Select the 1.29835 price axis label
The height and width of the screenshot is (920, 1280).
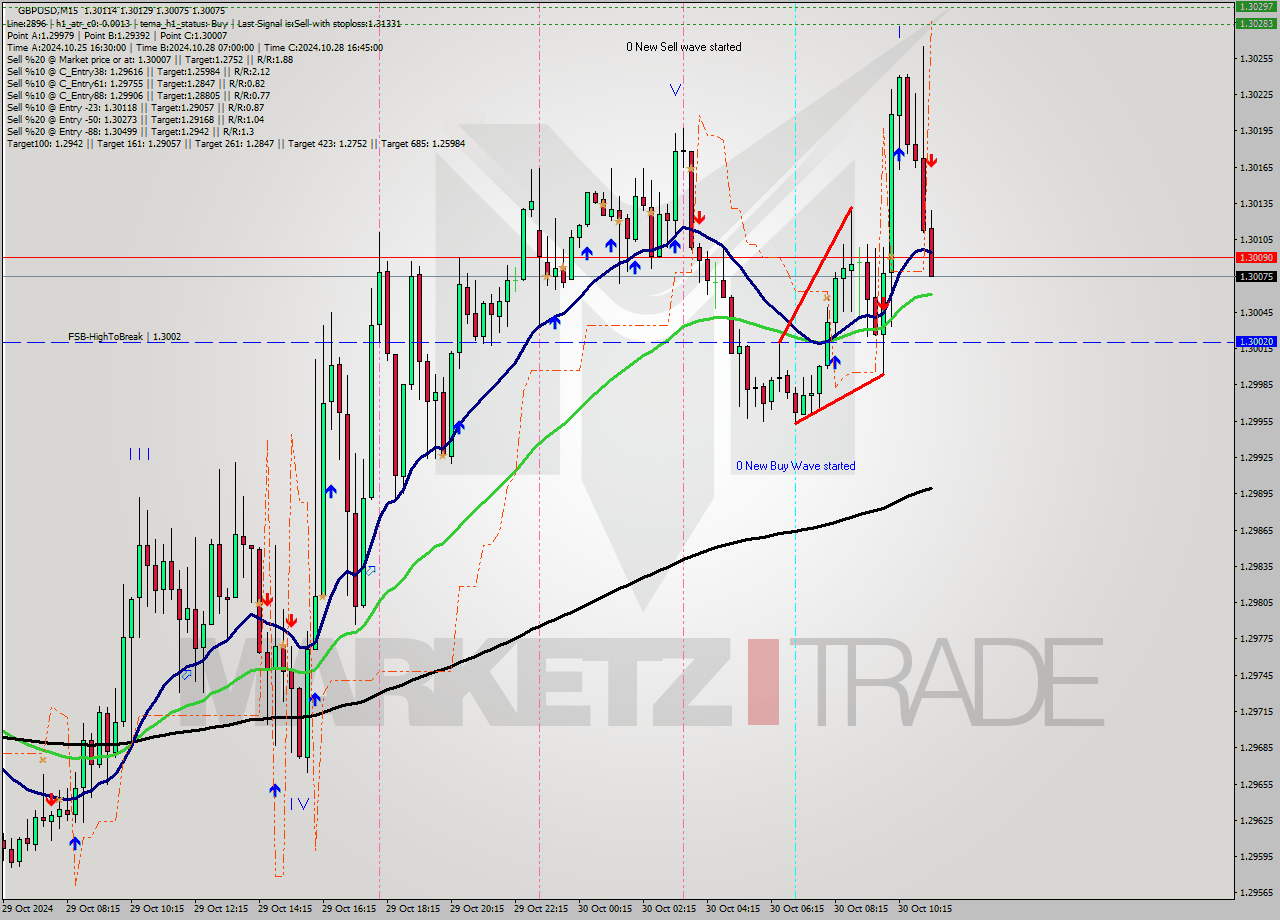tap(1256, 566)
